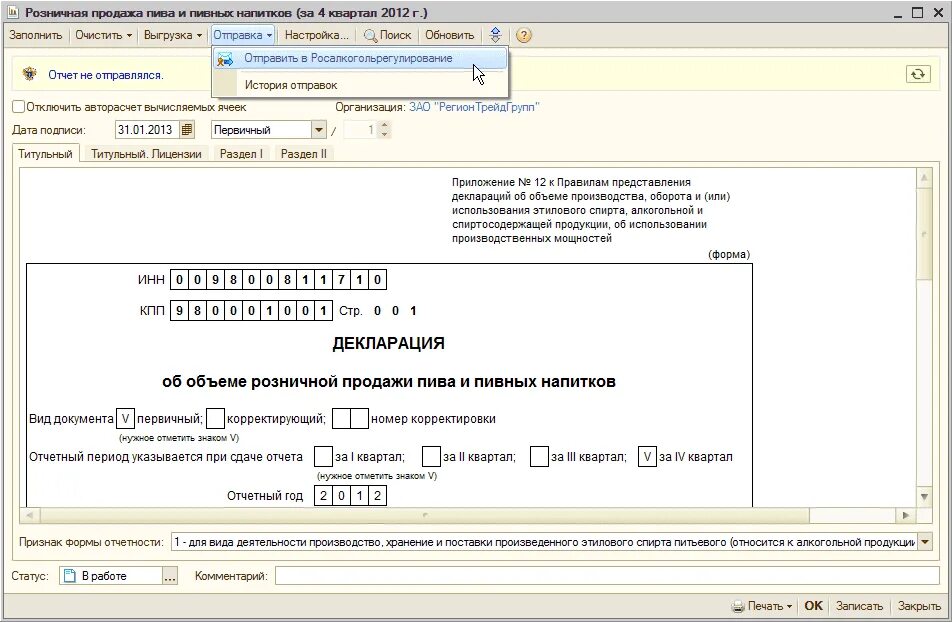
Task: Click the Дата подписи date field
Action: 147,129
